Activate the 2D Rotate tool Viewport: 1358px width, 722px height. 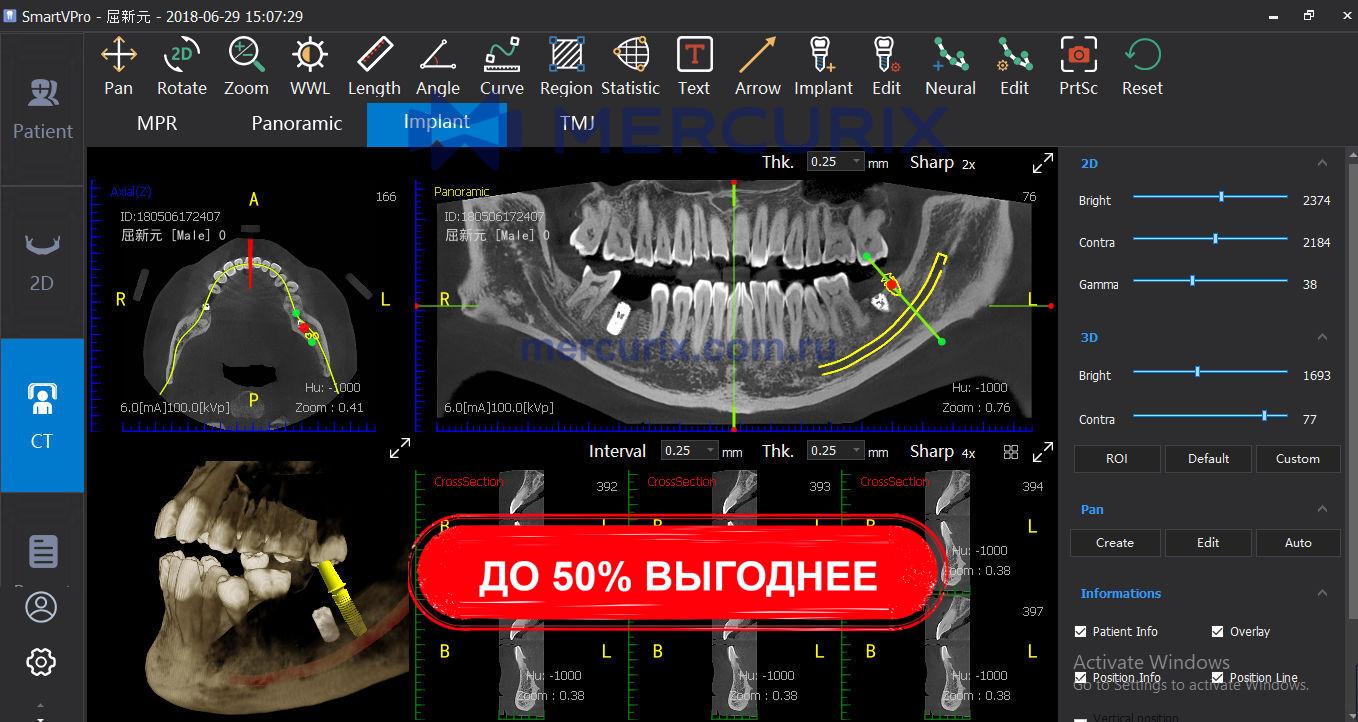point(181,66)
